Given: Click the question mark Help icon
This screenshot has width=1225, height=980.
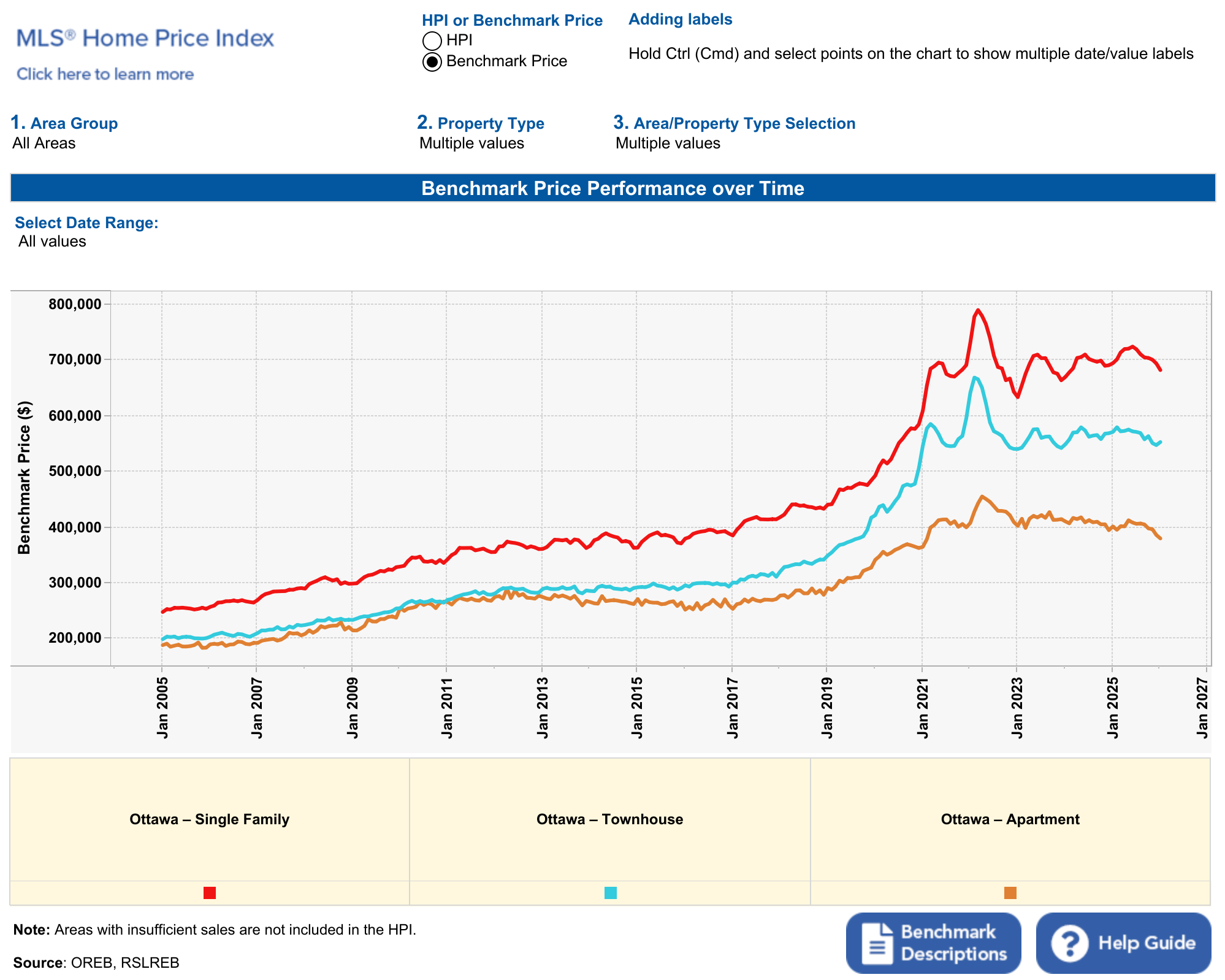Looking at the screenshot, I should click(x=1070, y=943).
